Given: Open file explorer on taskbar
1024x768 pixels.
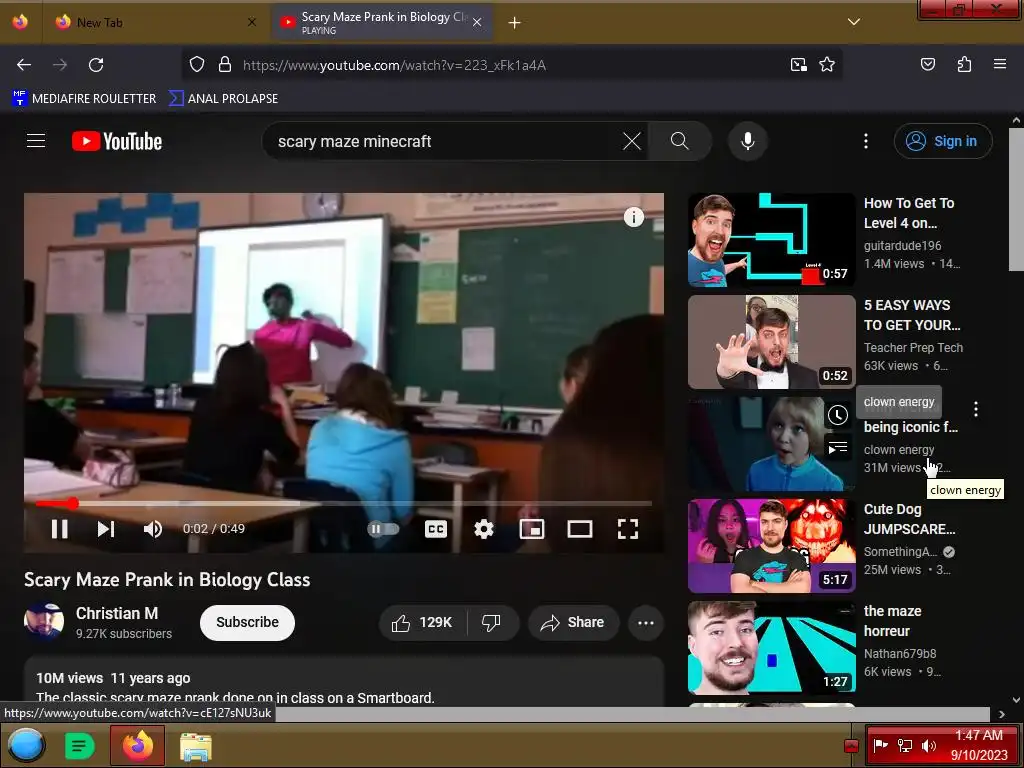Looking at the screenshot, I should (x=195, y=746).
